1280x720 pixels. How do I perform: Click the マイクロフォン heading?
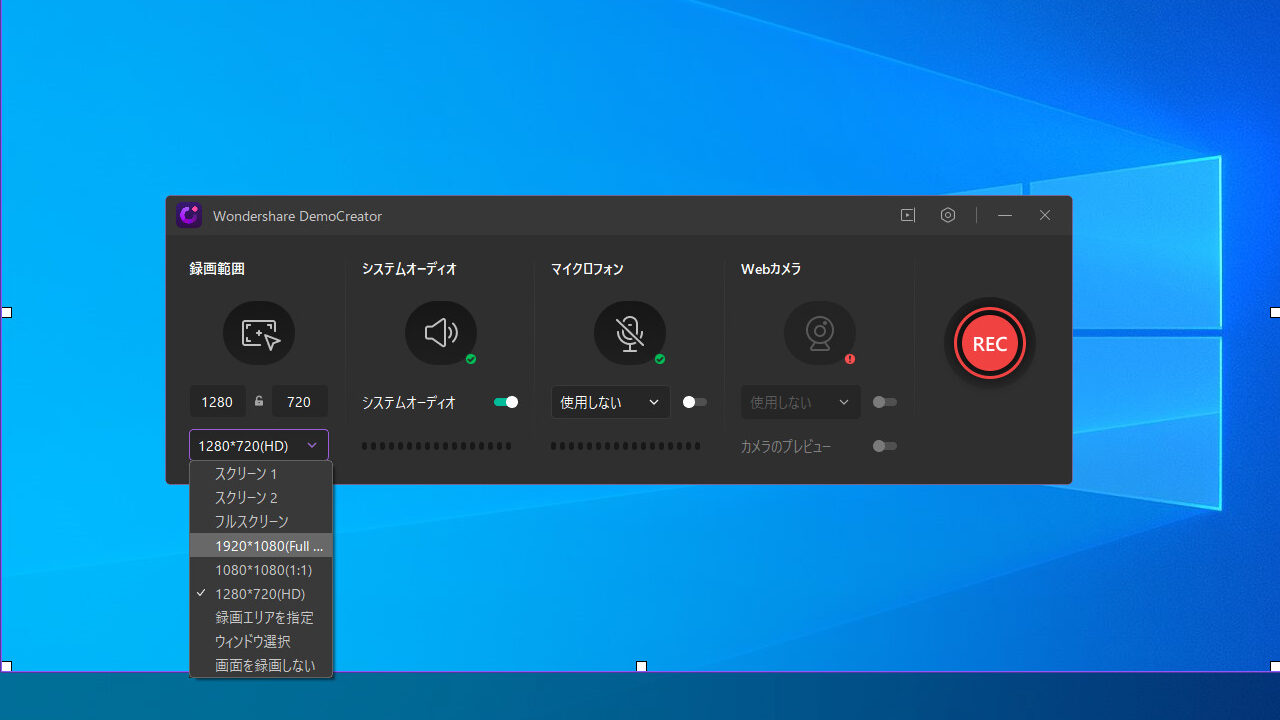[587, 268]
